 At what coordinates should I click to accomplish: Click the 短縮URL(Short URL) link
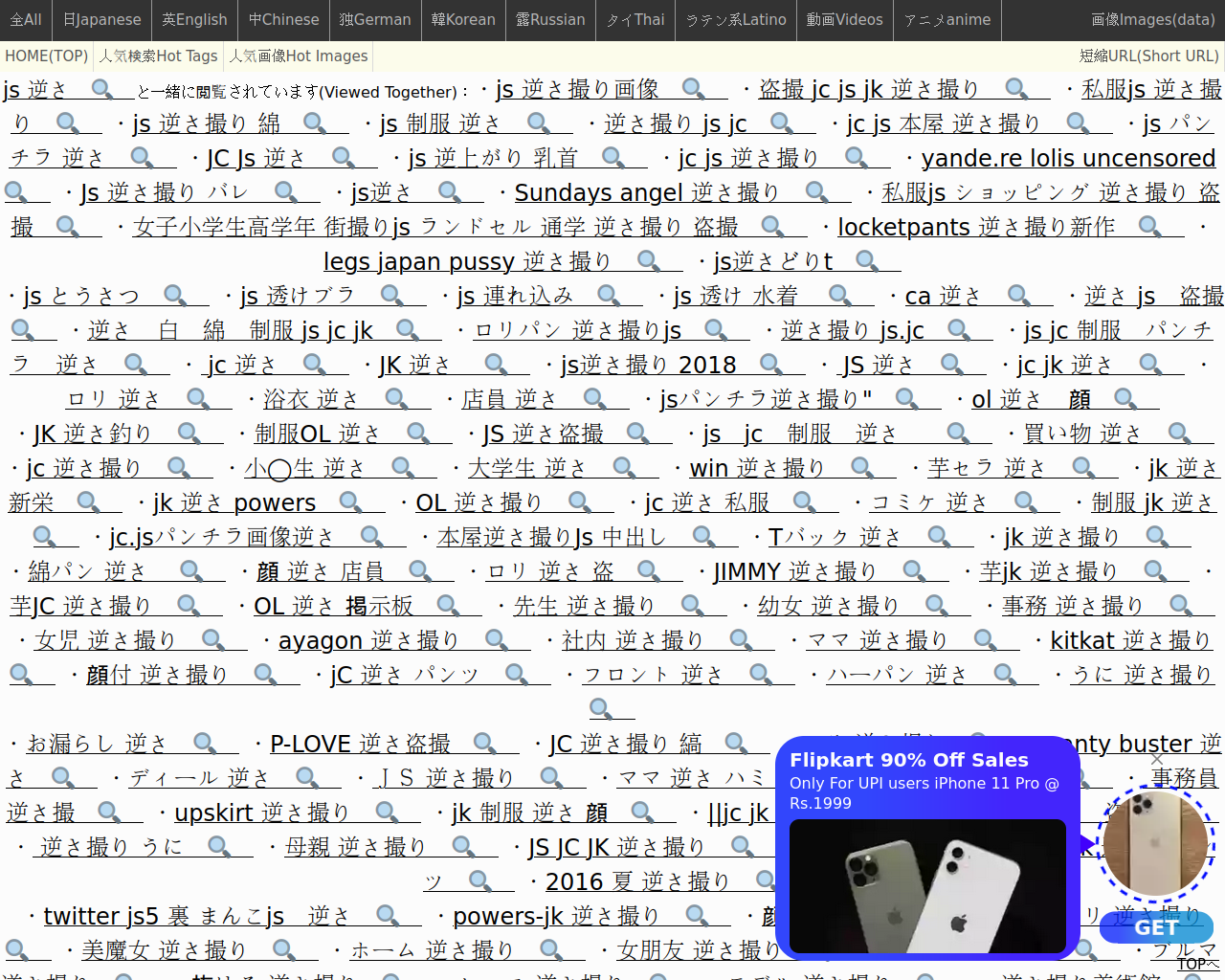click(x=1149, y=56)
